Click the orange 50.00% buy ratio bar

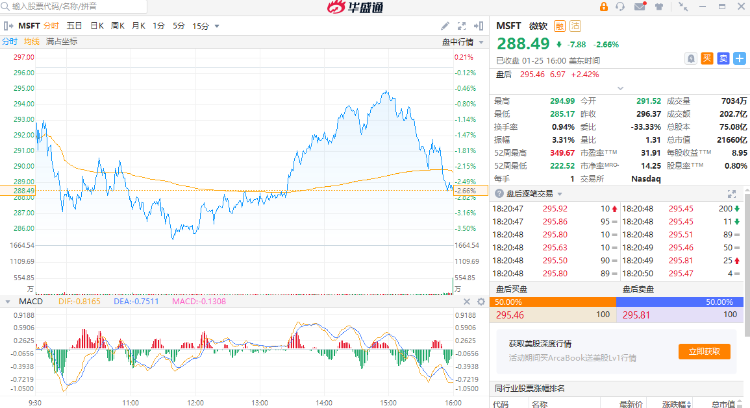(552, 302)
